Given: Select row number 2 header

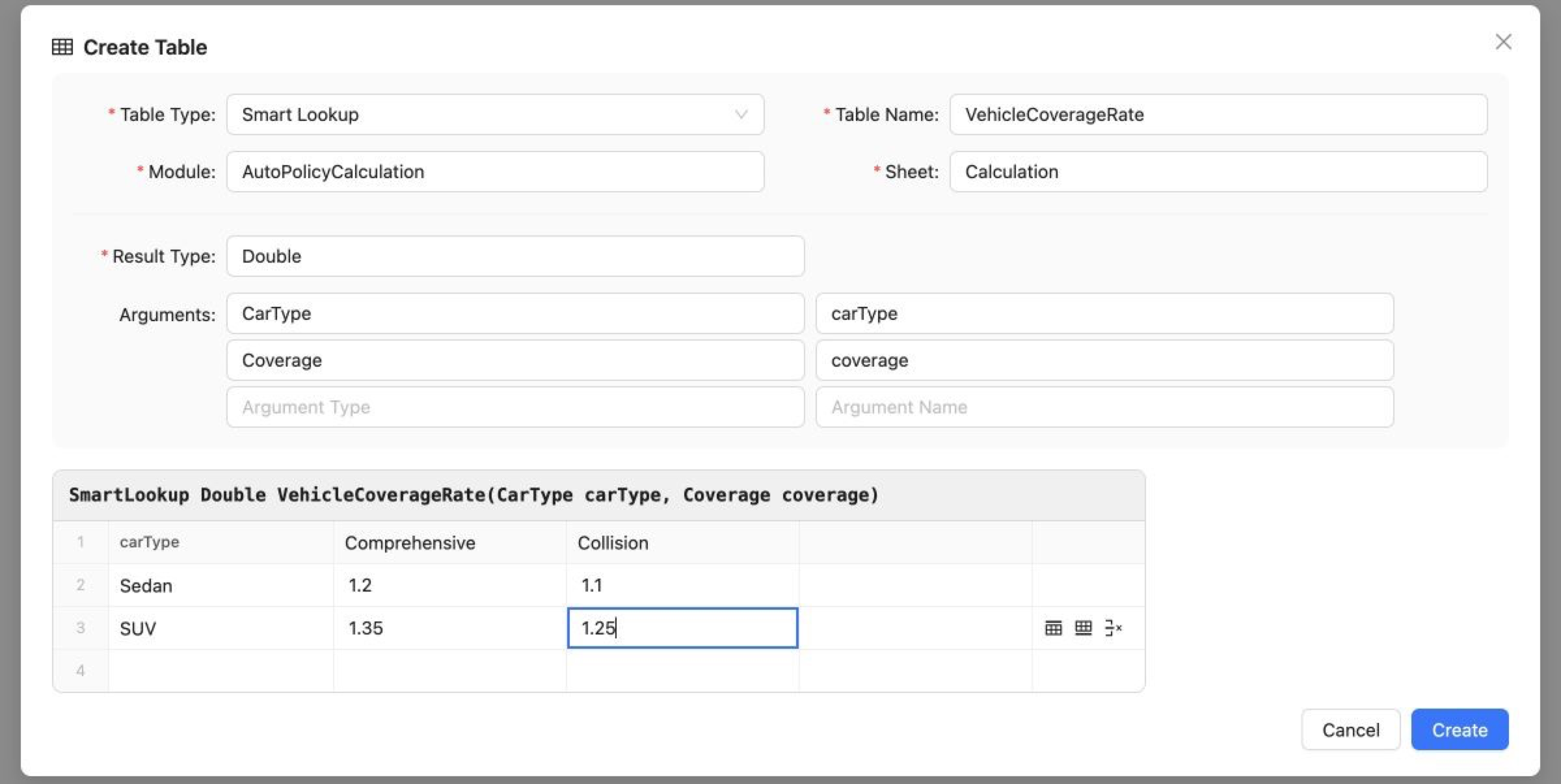Looking at the screenshot, I should coord(81,585).
